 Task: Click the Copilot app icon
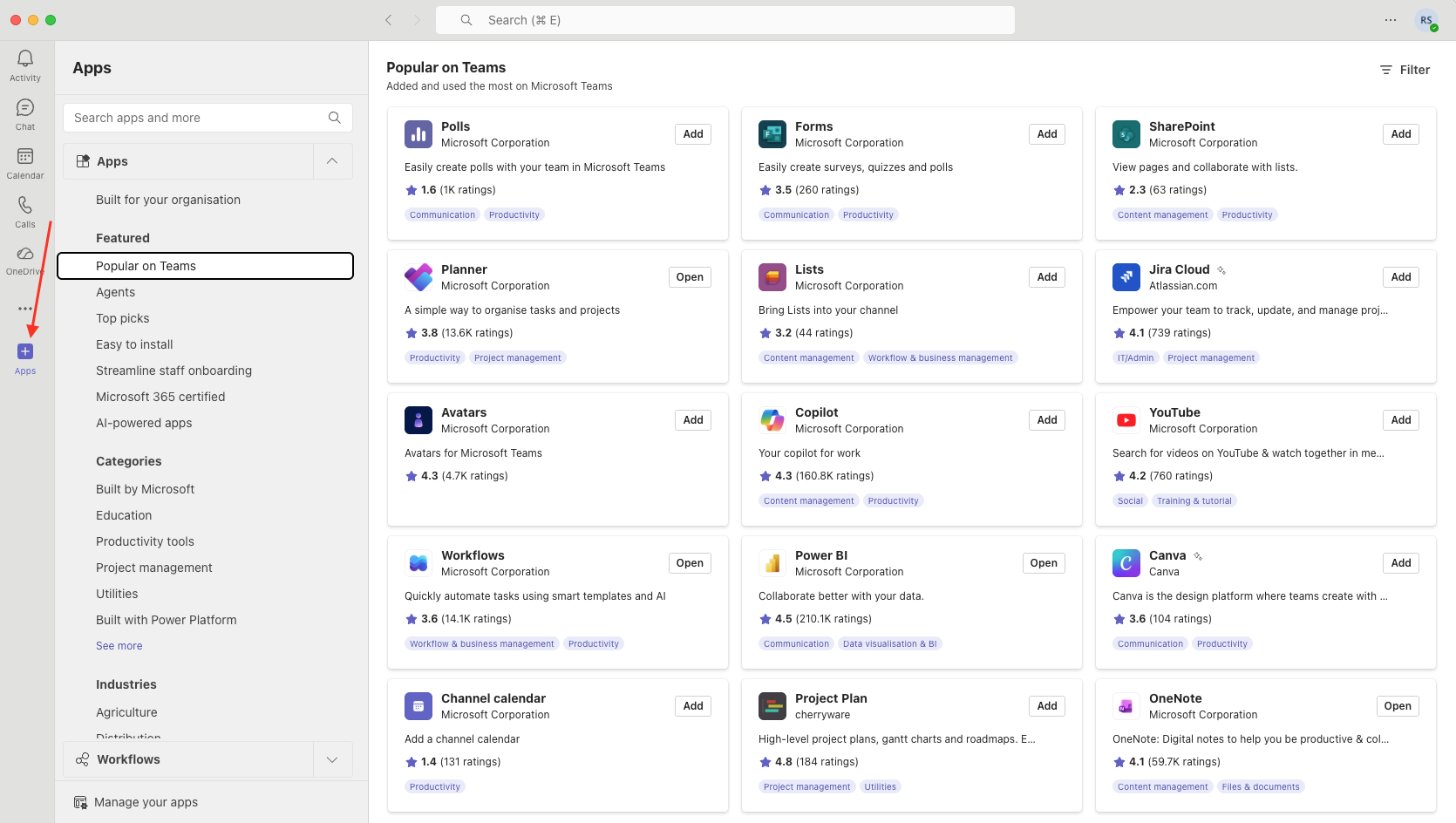[x=772, y=420]
